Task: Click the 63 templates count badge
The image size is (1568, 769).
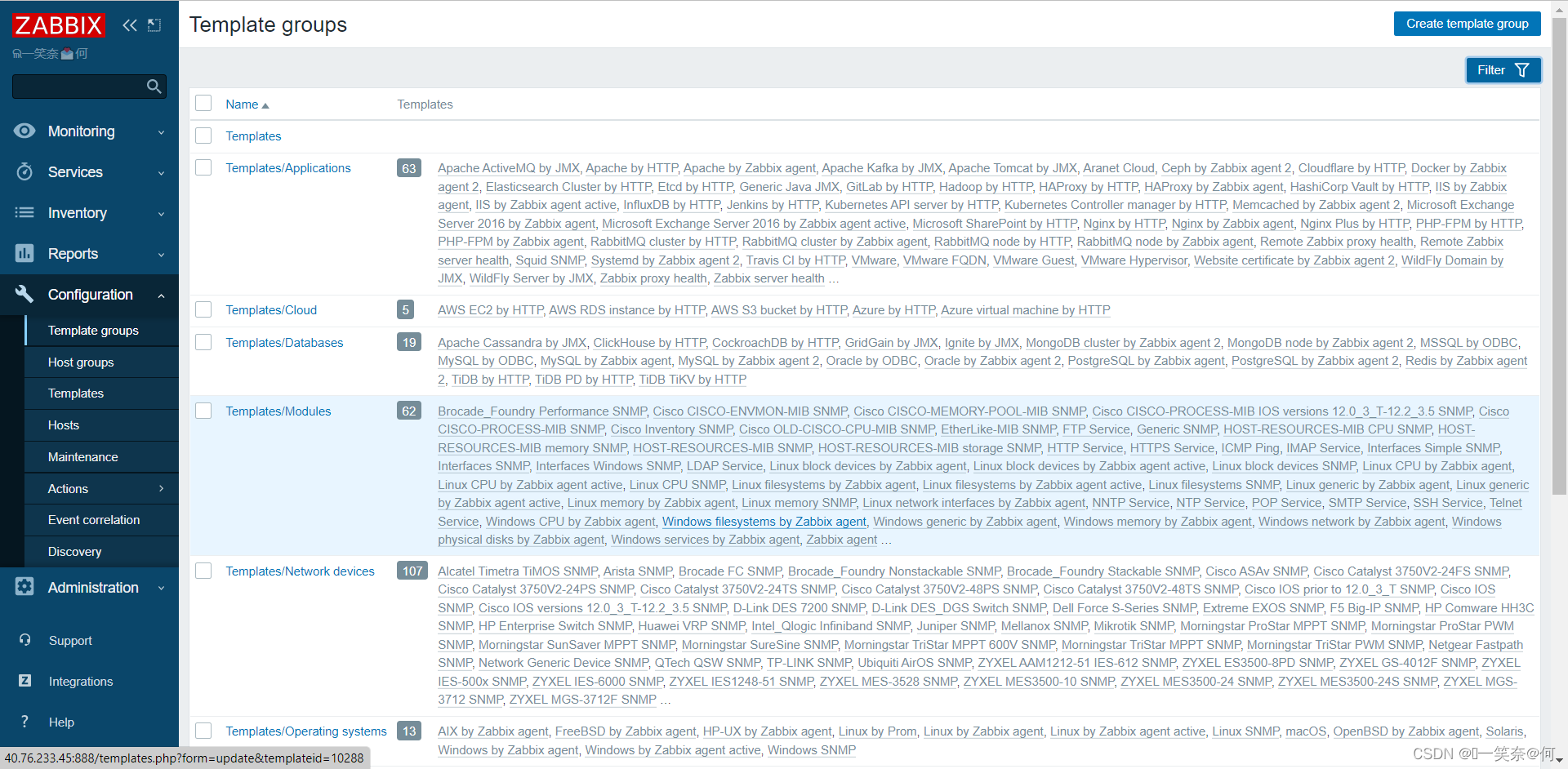Action: [409, 168]
